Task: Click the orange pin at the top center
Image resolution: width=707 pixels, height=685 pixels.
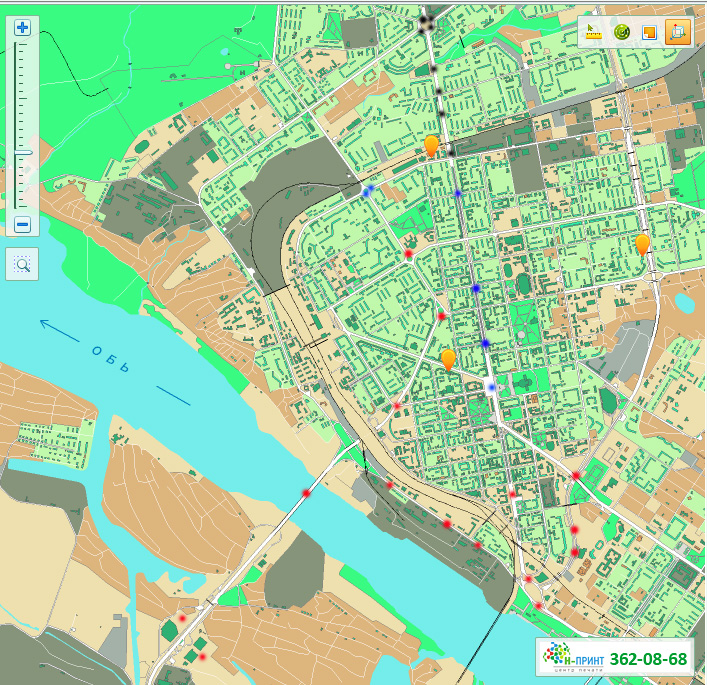Action: click(x=431, y=146)
